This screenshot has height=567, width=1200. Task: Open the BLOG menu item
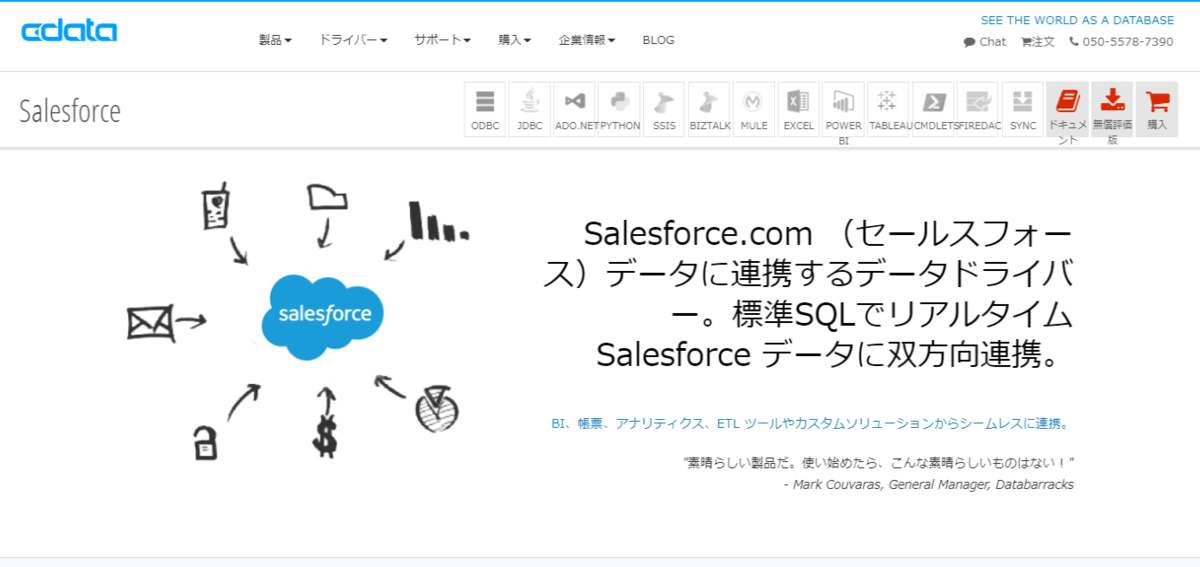pos(658,40)
